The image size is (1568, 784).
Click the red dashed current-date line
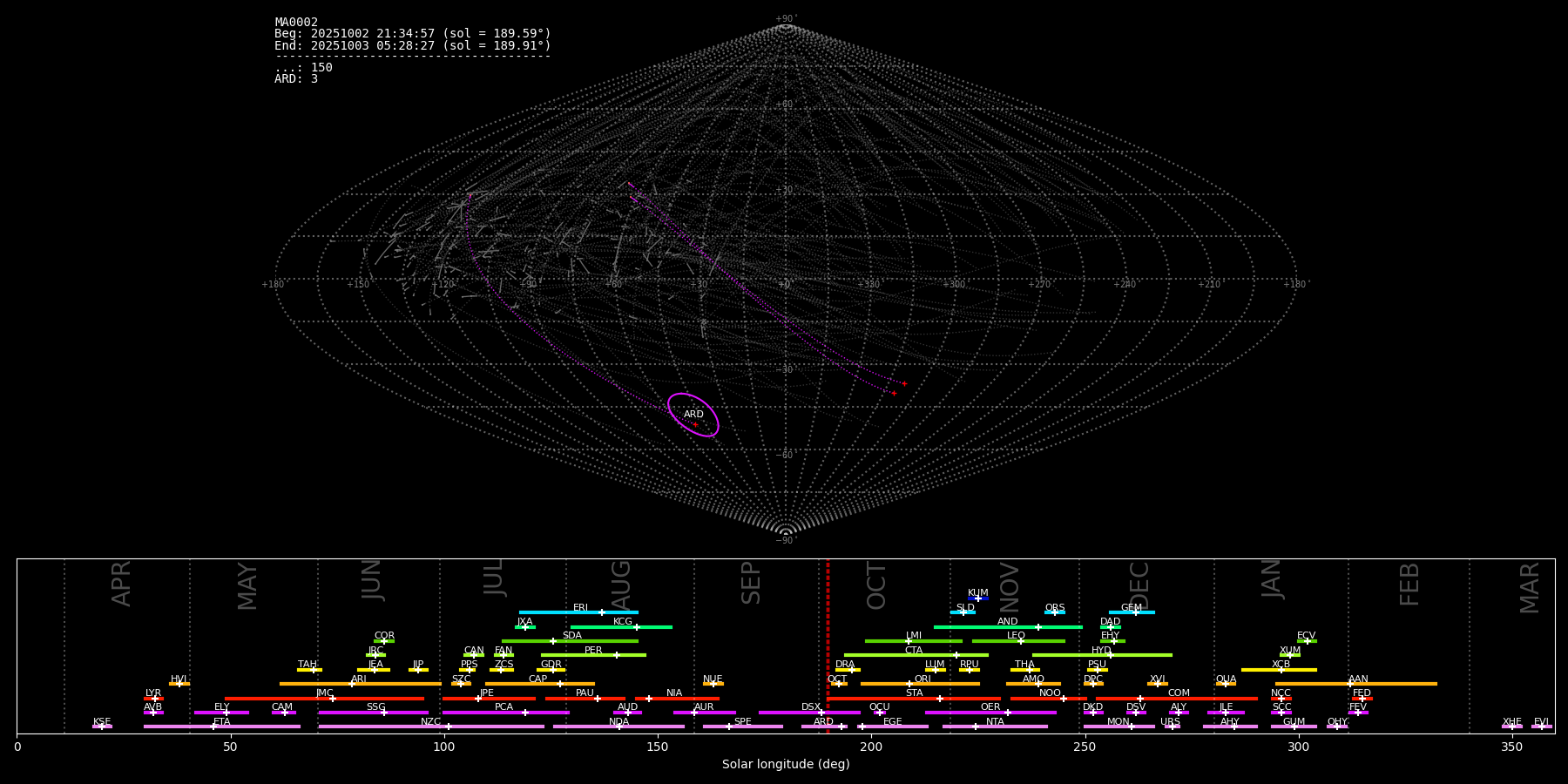point(828,645)
